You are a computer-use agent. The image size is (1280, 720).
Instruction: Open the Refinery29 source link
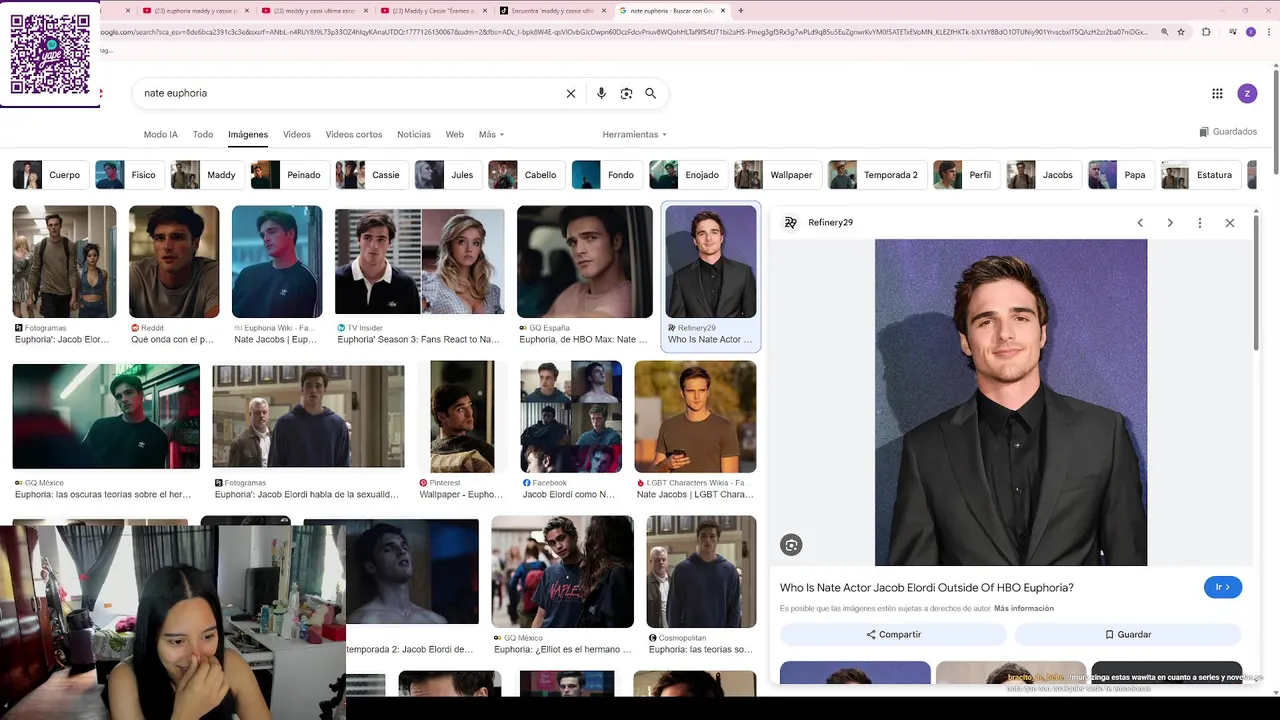(x=830, y=223)
